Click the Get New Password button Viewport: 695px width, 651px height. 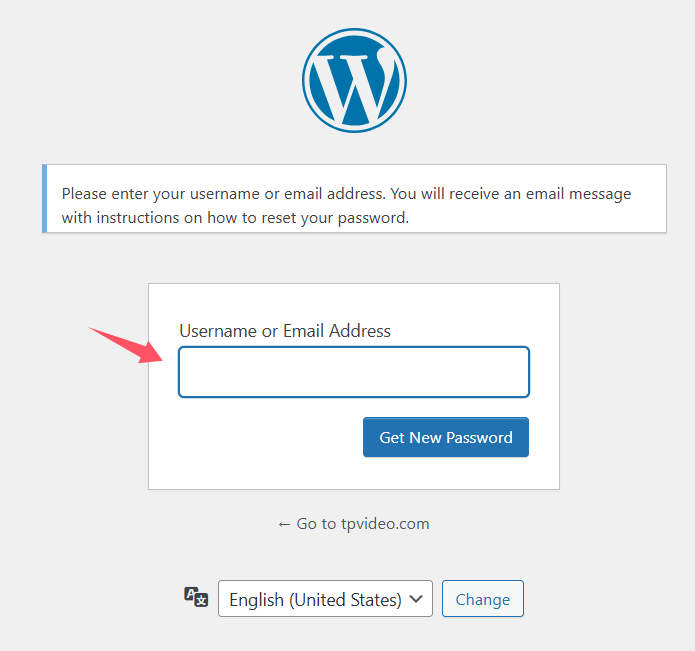pos(445,437)
